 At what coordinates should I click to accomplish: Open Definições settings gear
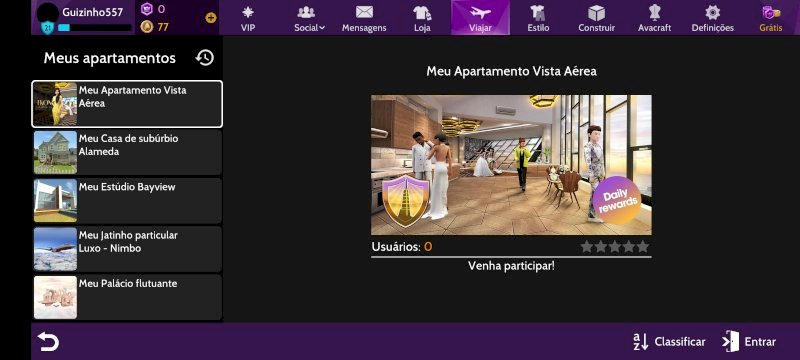tap(712, 18)
